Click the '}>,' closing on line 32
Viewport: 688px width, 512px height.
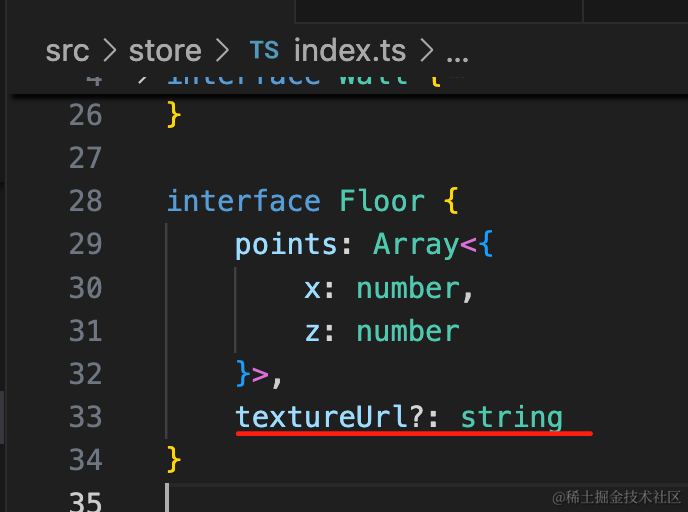(258, 374)
